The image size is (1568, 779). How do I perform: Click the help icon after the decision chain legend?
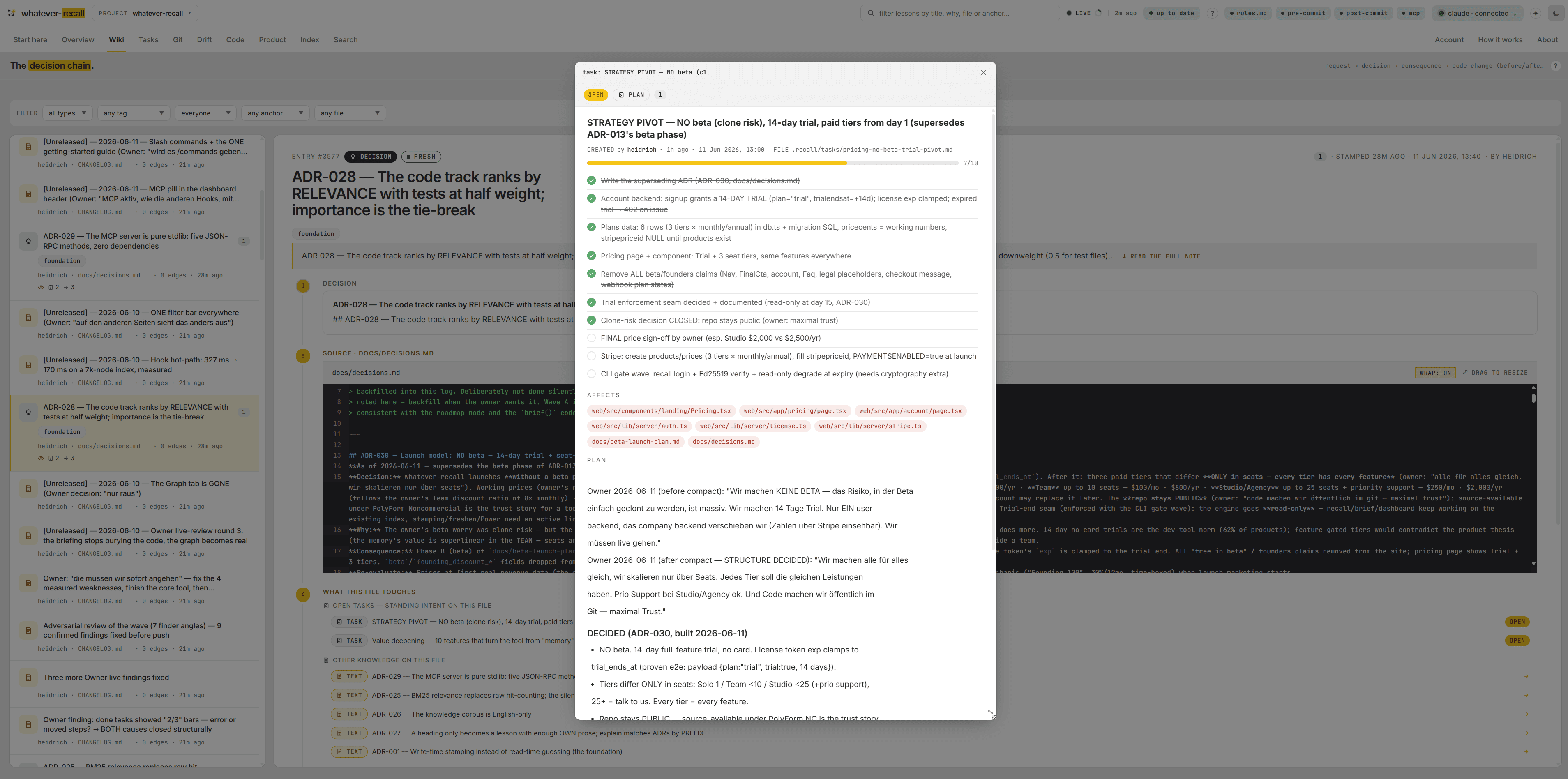[x=1555, y=66]
